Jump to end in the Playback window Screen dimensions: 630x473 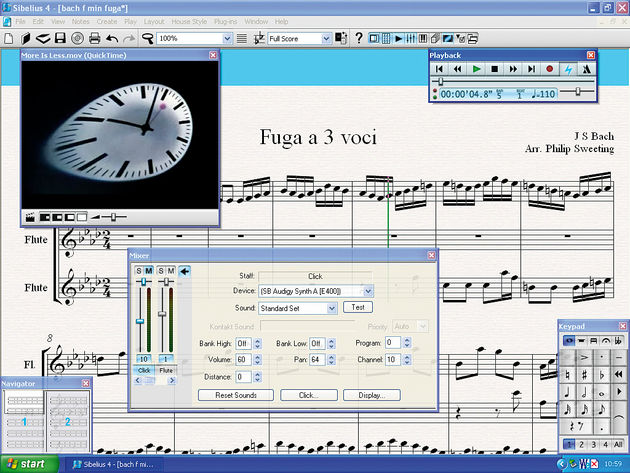pos(531,69)
